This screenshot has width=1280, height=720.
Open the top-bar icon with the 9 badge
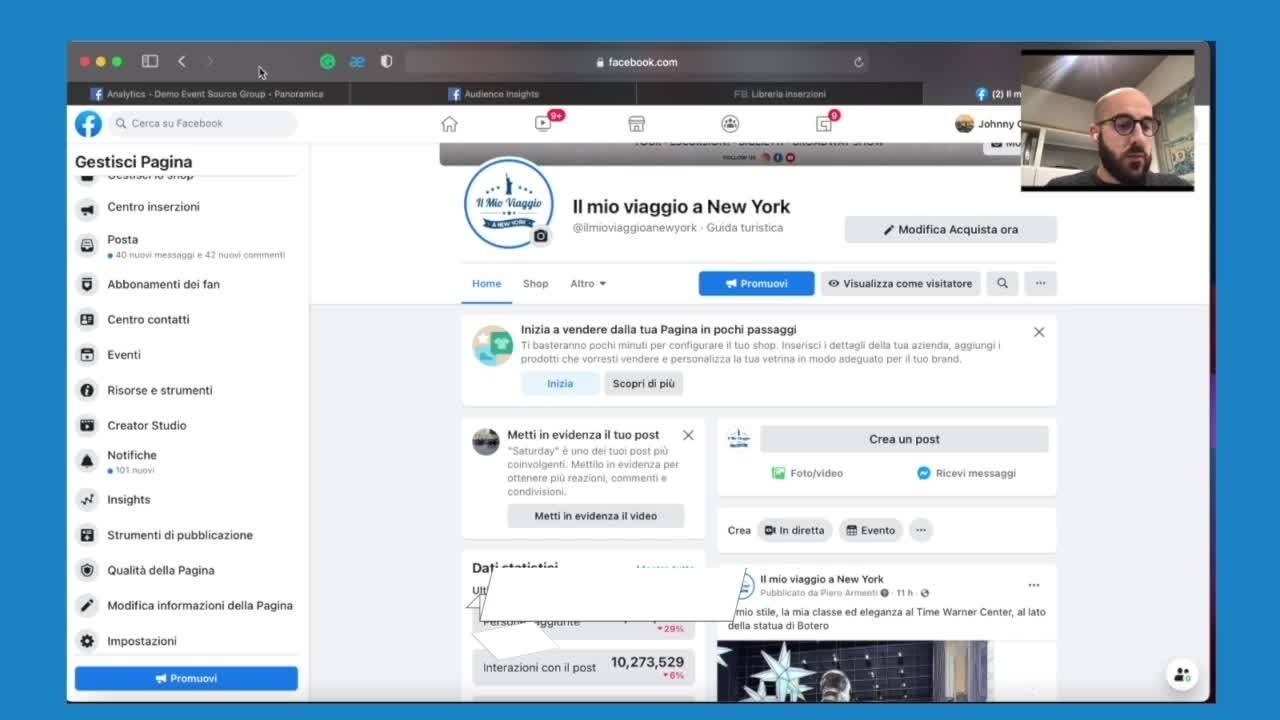click(x=824, y=124)
